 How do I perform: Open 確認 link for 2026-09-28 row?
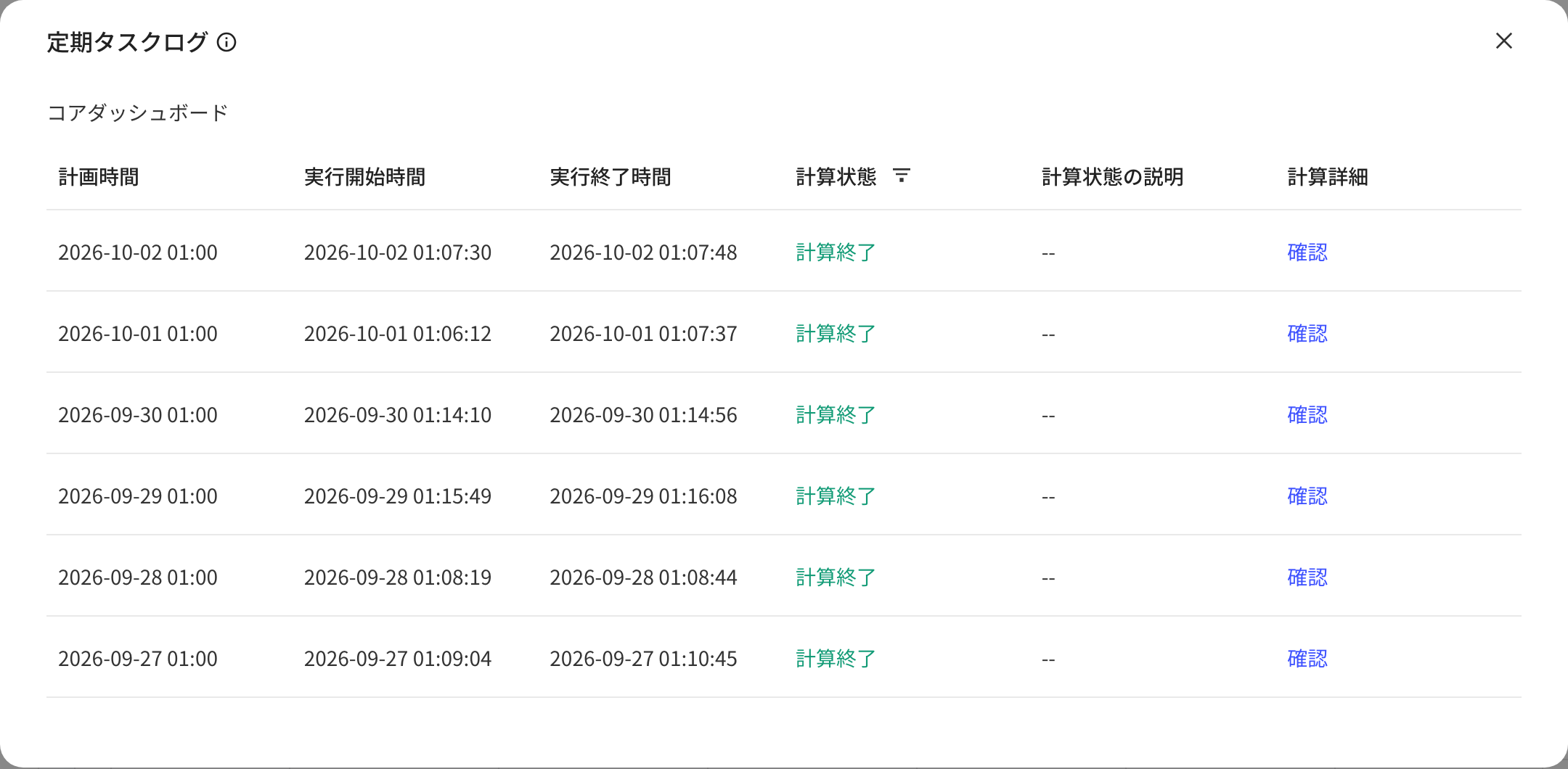[1307, 577]
